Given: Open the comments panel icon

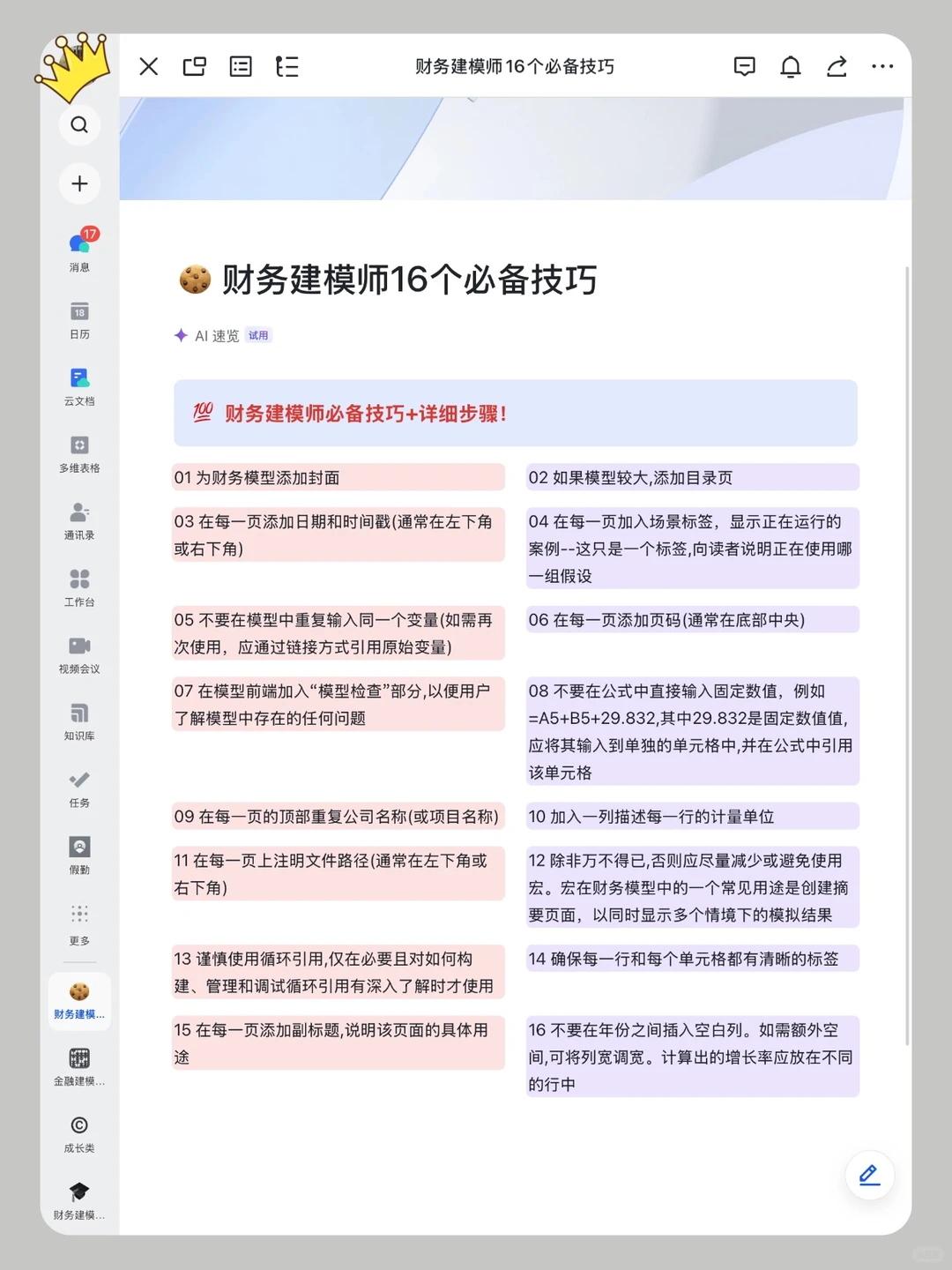Looking at the screenshot, I should pos(745,67).
